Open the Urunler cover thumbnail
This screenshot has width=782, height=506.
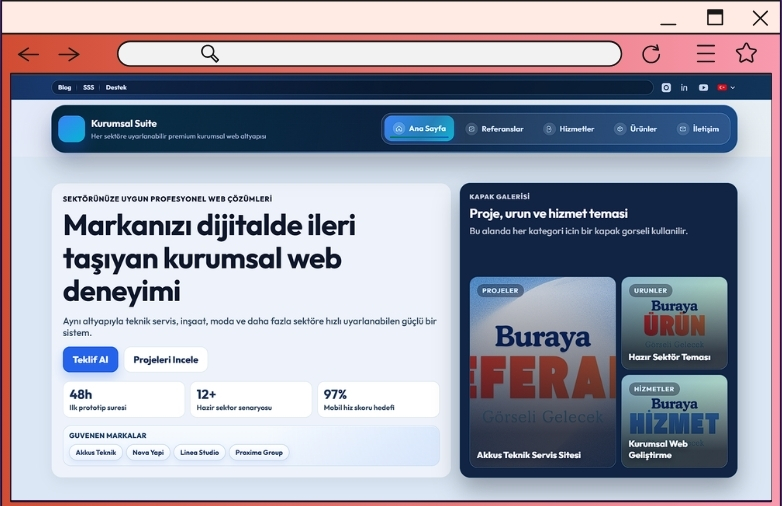674,323
